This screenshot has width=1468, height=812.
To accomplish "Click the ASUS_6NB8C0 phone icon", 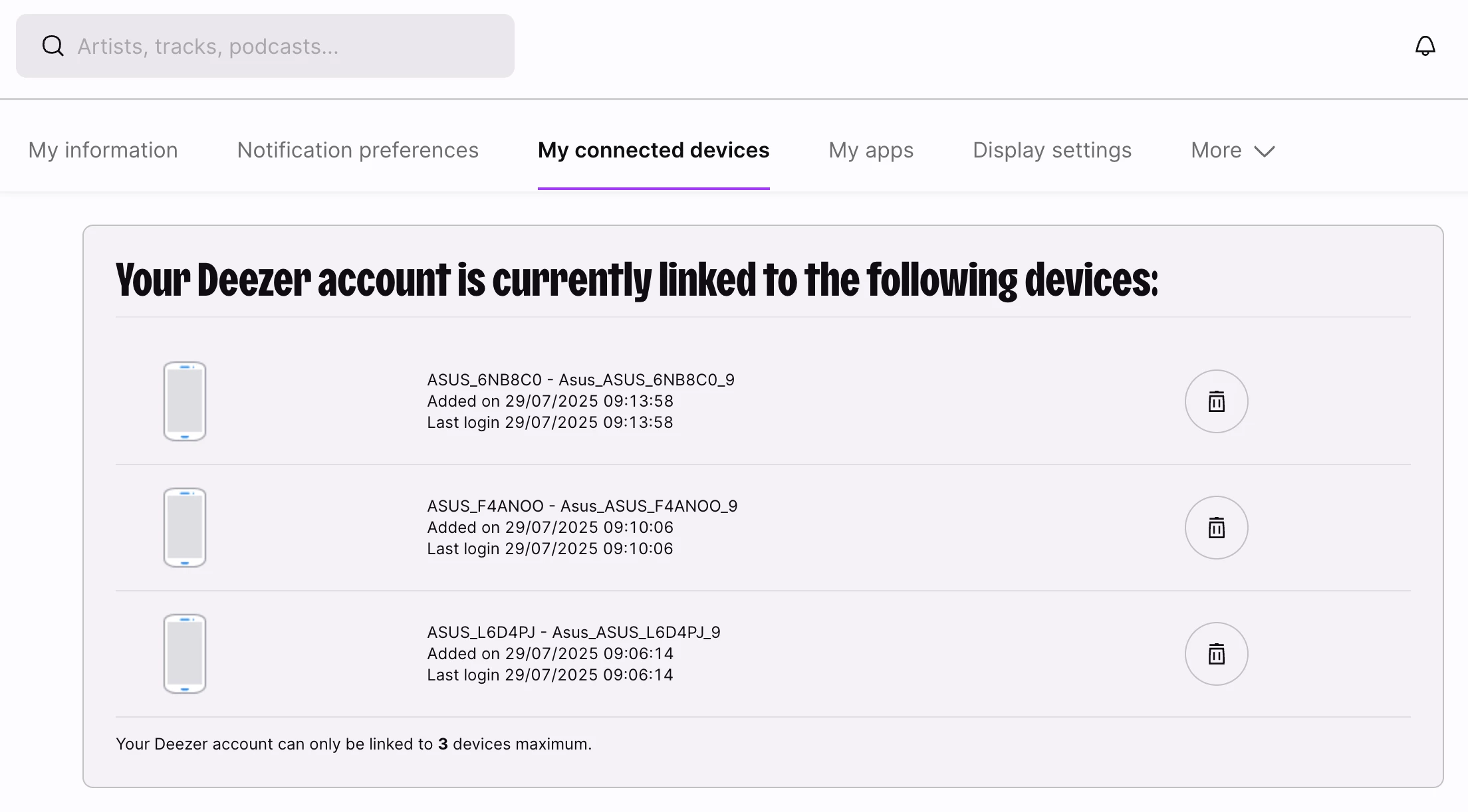I will point(185,401).
